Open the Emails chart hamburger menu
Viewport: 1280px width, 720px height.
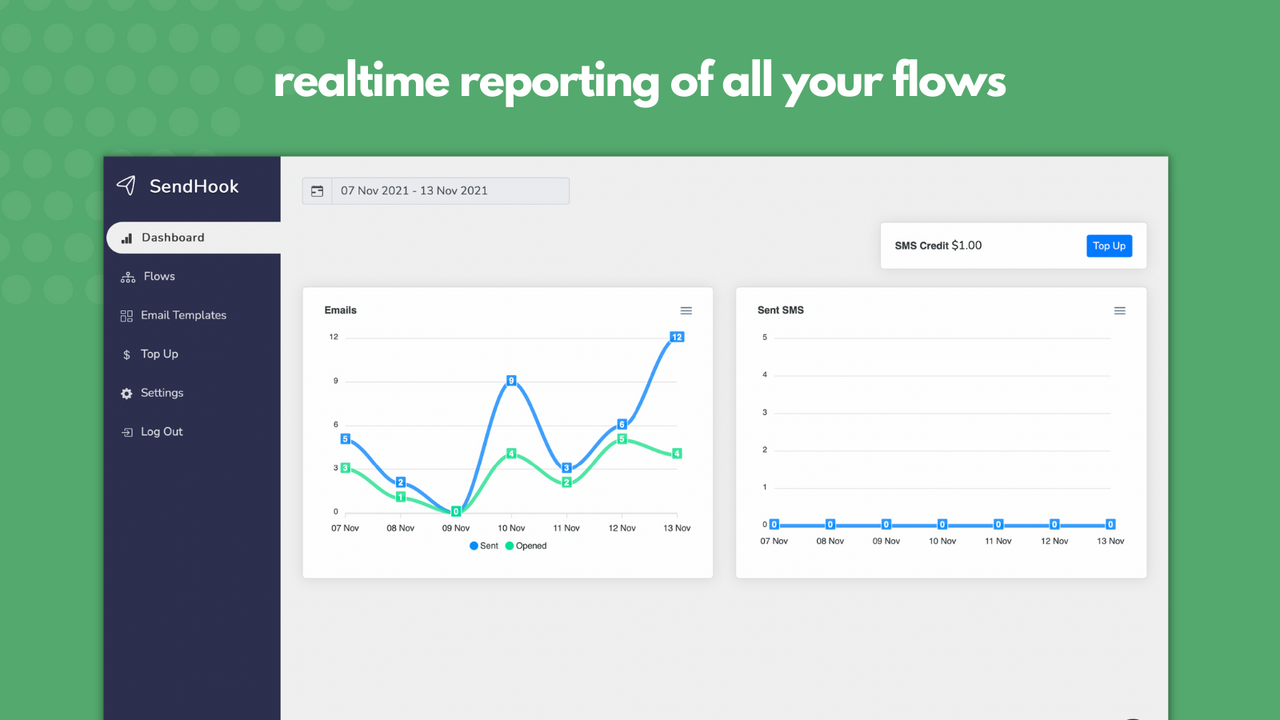(x=686, y=311)
